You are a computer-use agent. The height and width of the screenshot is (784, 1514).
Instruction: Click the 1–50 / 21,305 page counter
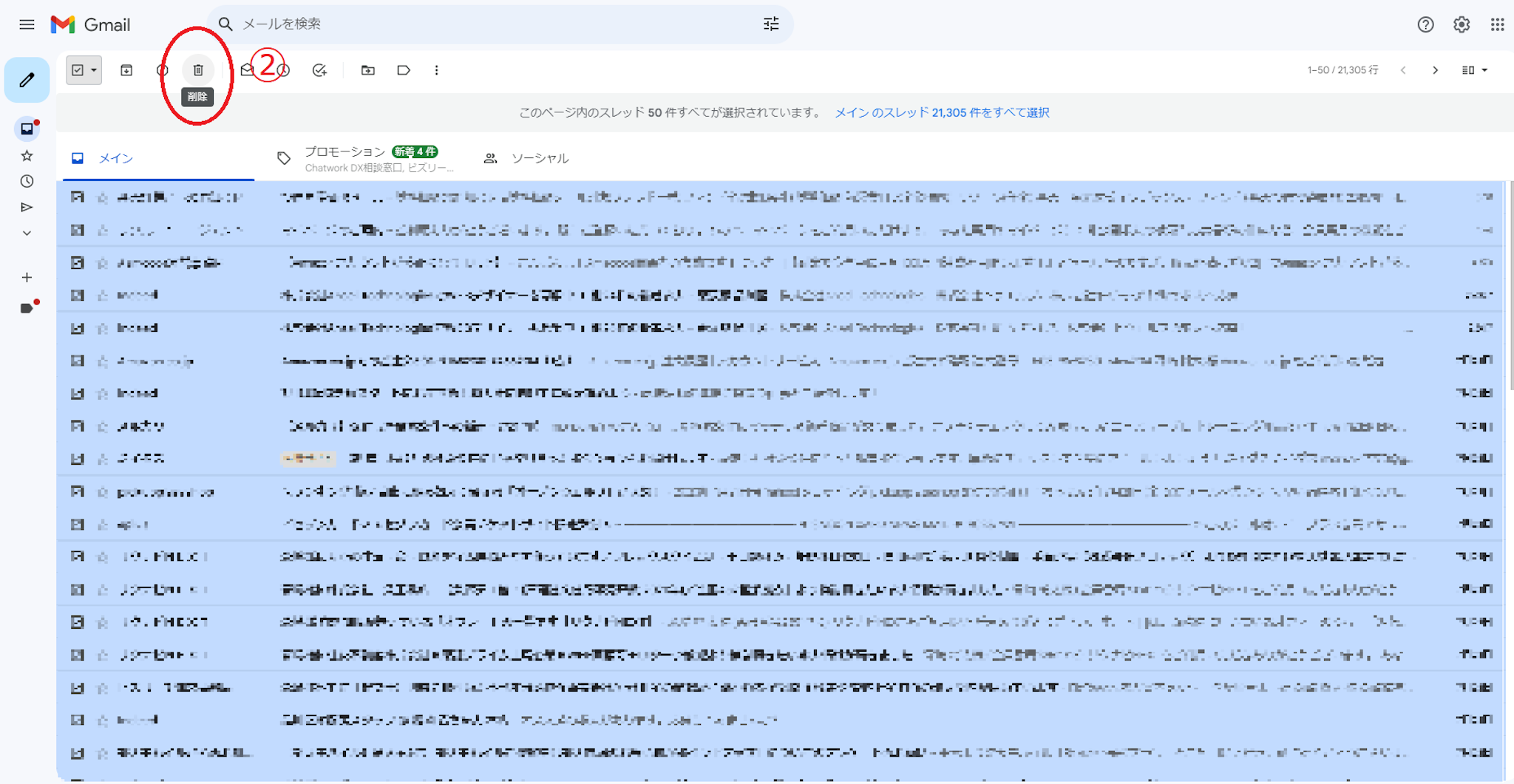pyautogui.click(x=1342, y=70)
